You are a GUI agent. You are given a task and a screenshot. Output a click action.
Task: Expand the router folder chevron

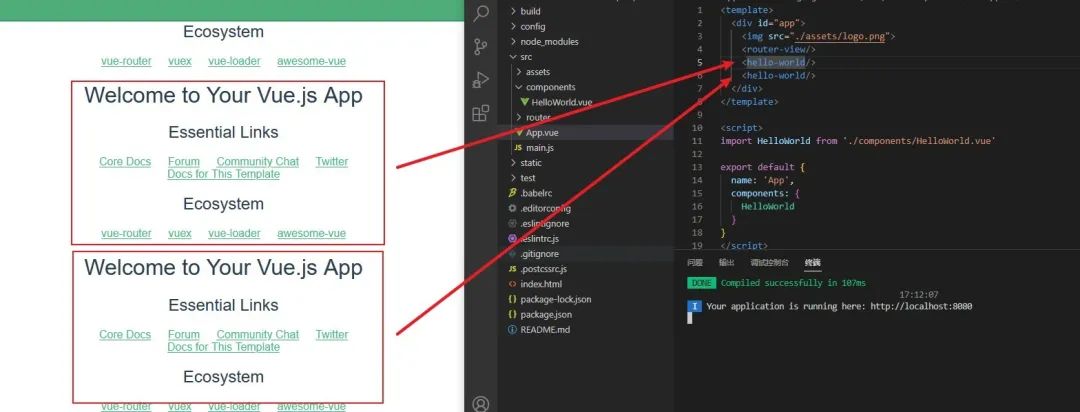tap(519, 117)
